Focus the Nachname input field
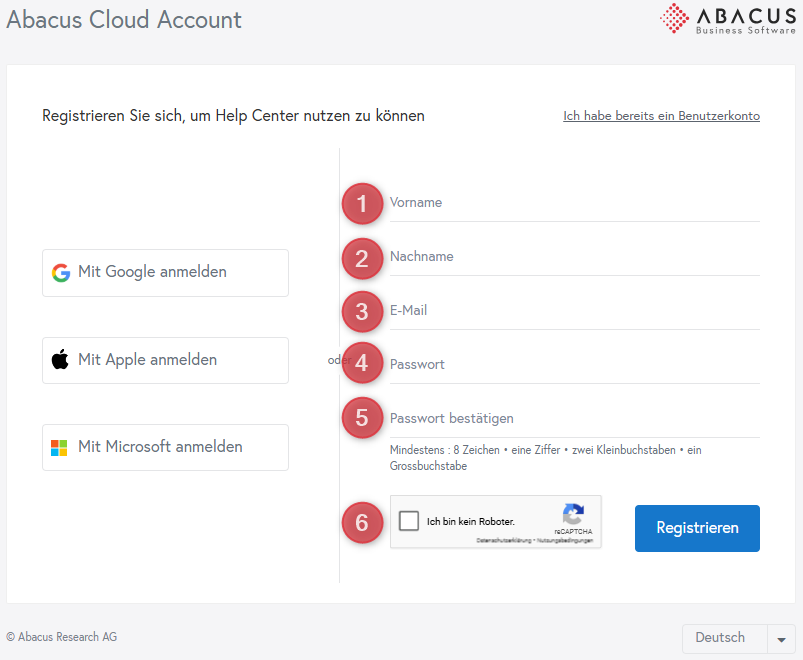This screenshot has width=803, height=660. click(x=575, y=257)
